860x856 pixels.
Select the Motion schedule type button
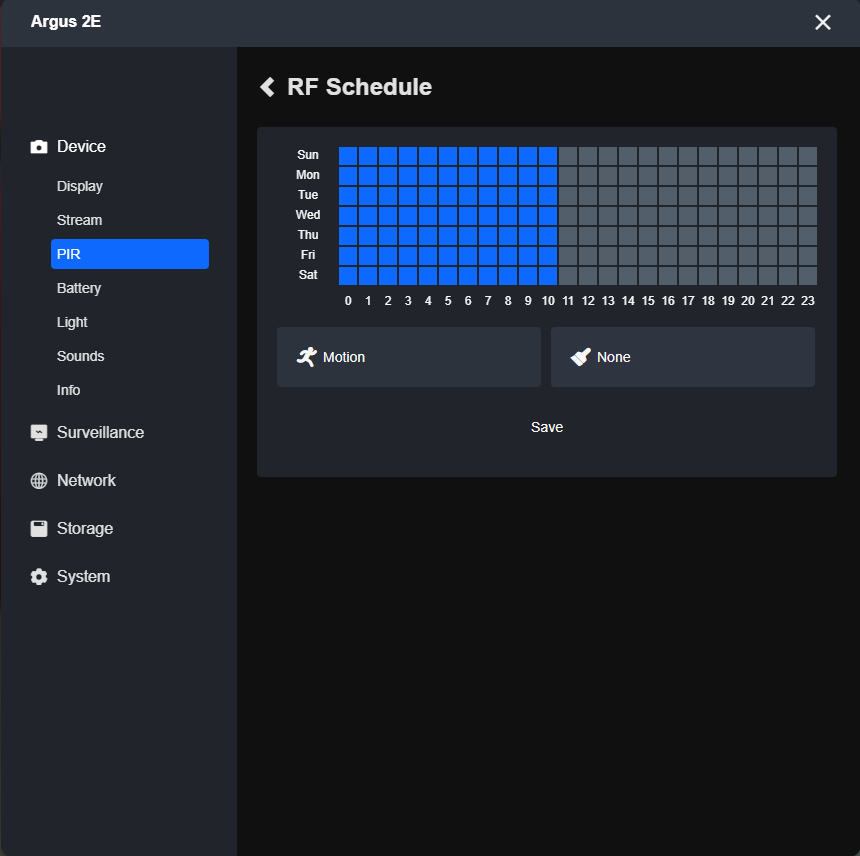pyautogui.click(x=409, y=357)
